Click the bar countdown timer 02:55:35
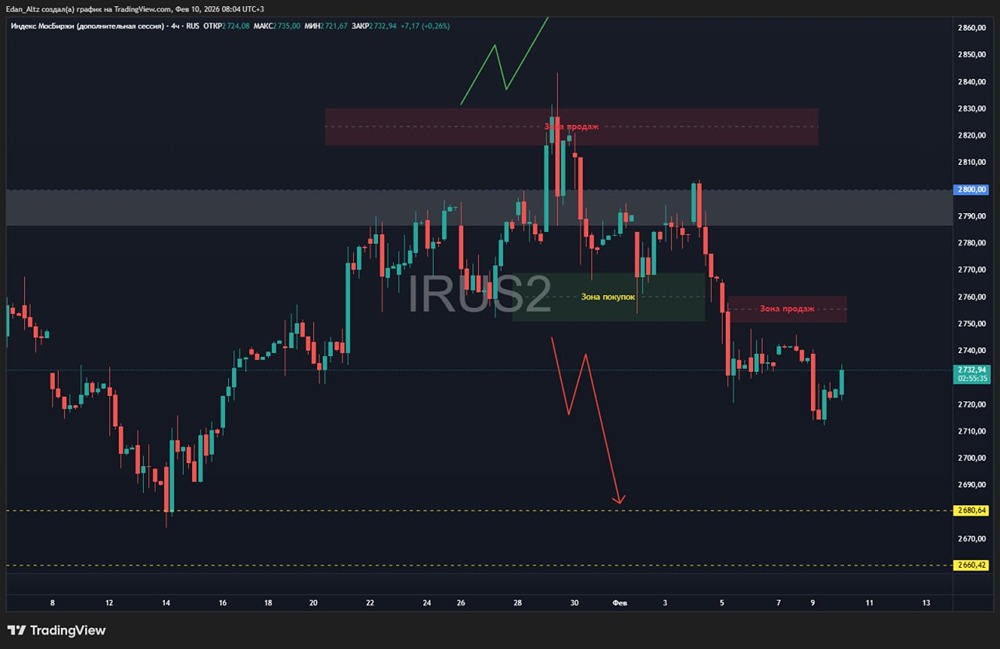The image size is (1000, 649). 971,379
